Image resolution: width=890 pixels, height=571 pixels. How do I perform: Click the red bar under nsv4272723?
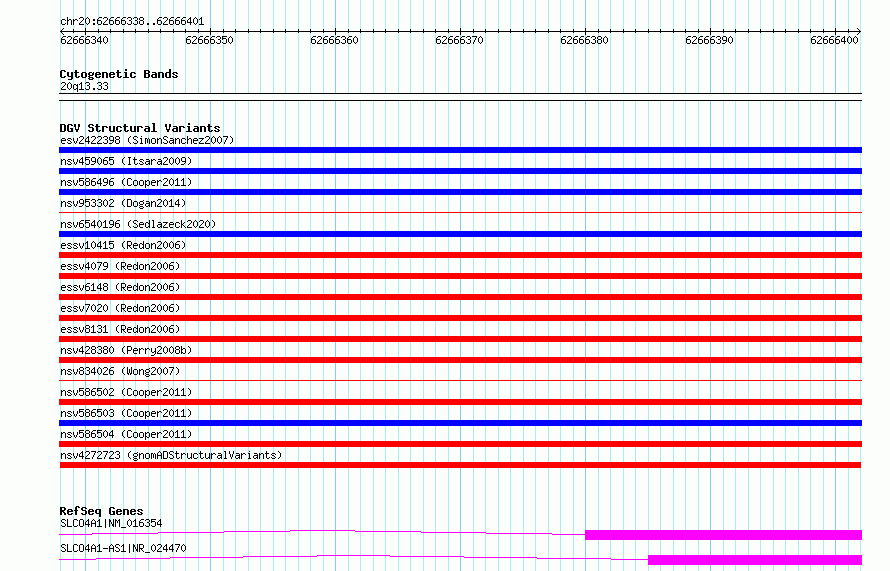click(460, 465)
